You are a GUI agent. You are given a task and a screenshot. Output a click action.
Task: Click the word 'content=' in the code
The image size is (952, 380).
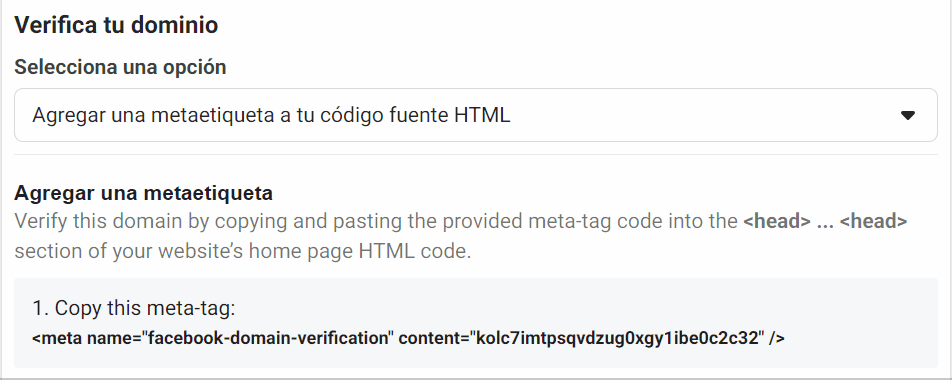pyautogui.click(x=434, y=338)
